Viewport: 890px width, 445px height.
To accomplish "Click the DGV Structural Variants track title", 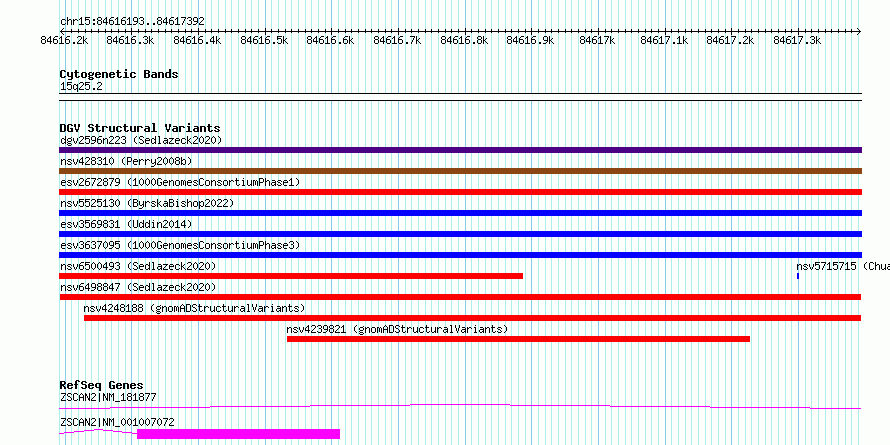I will point(140,128).
